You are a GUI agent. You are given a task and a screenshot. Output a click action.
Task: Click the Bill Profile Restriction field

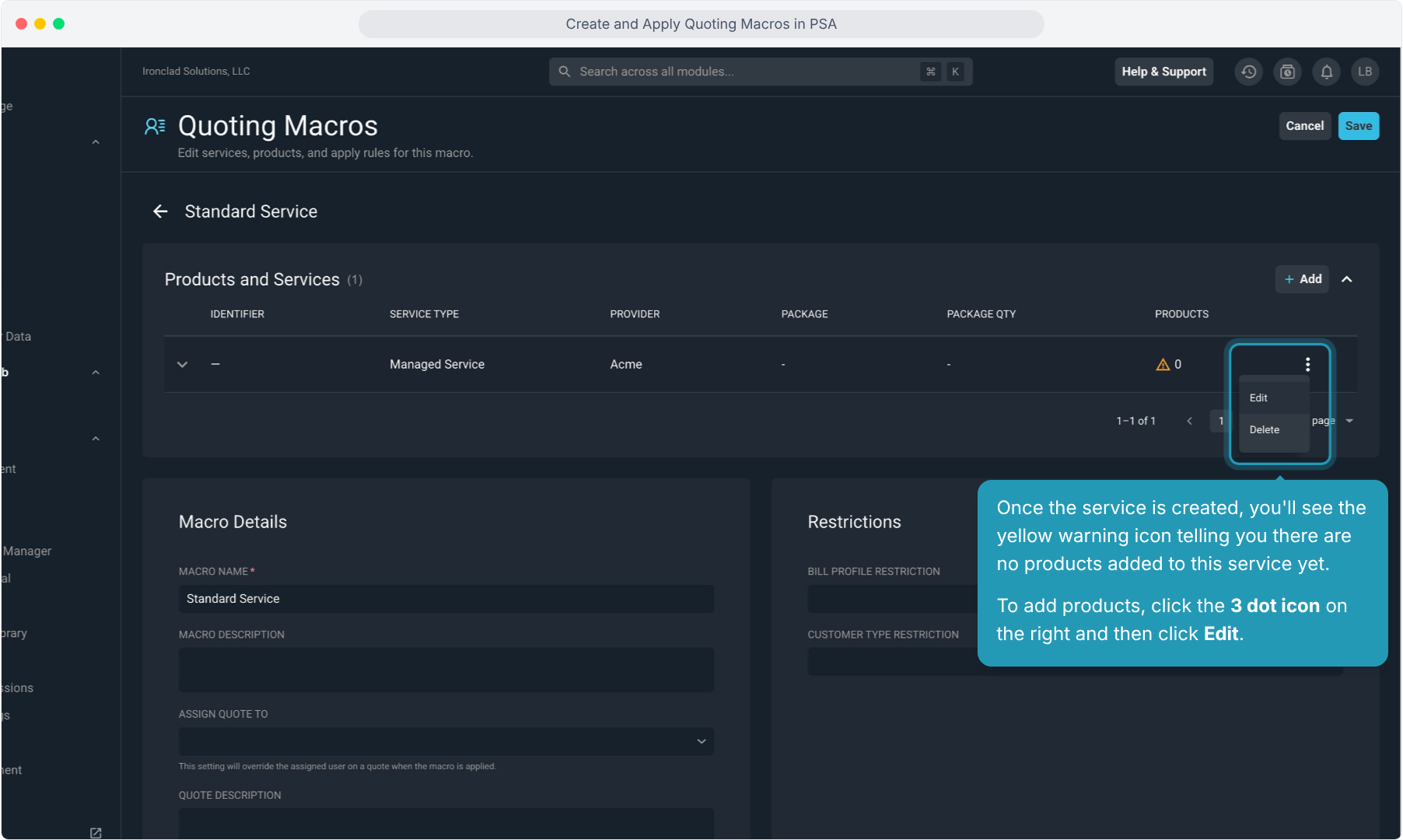click(x=892, y=599)
